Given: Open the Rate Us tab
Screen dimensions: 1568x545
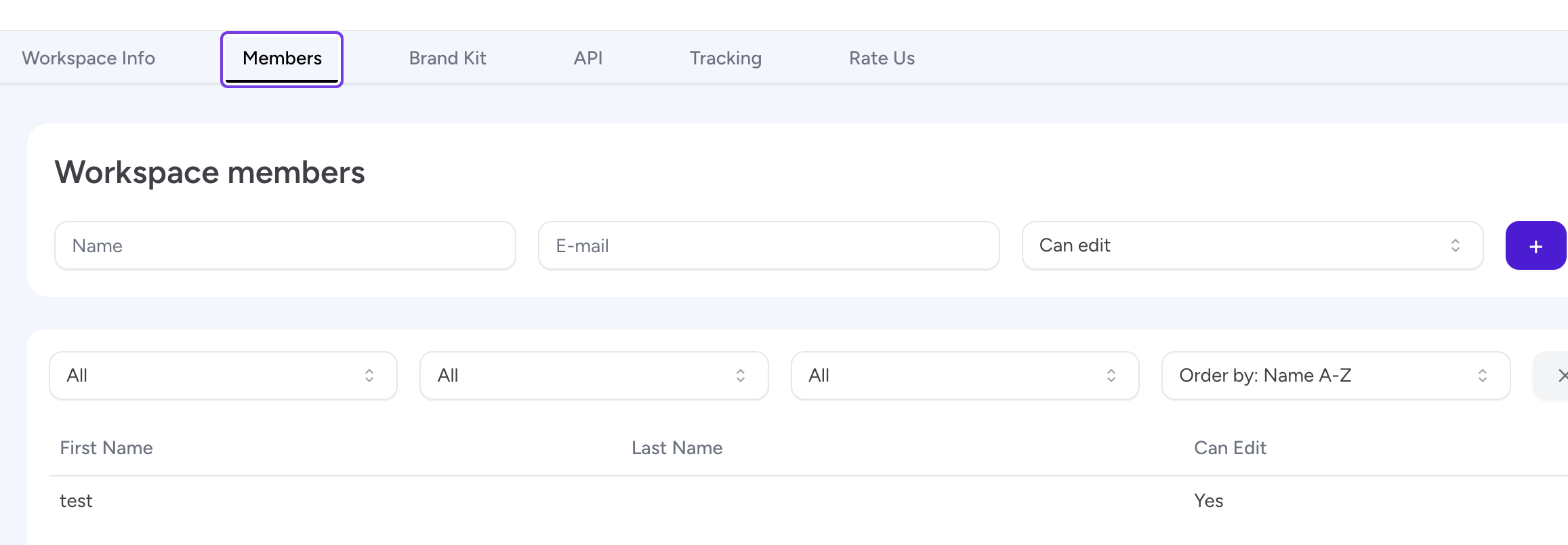Looking at the screenshot, I should [x=882, y=58].
